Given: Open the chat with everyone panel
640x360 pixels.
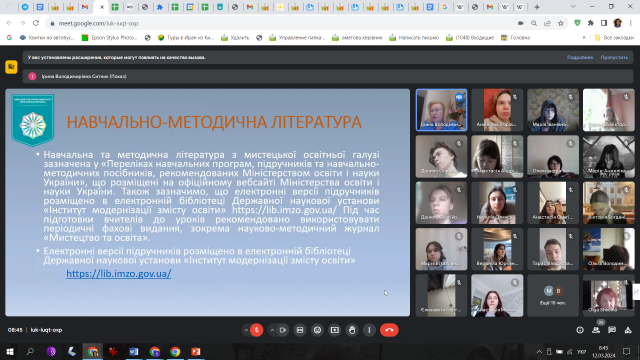Looking at the screenshot, I should coord(612,330).
